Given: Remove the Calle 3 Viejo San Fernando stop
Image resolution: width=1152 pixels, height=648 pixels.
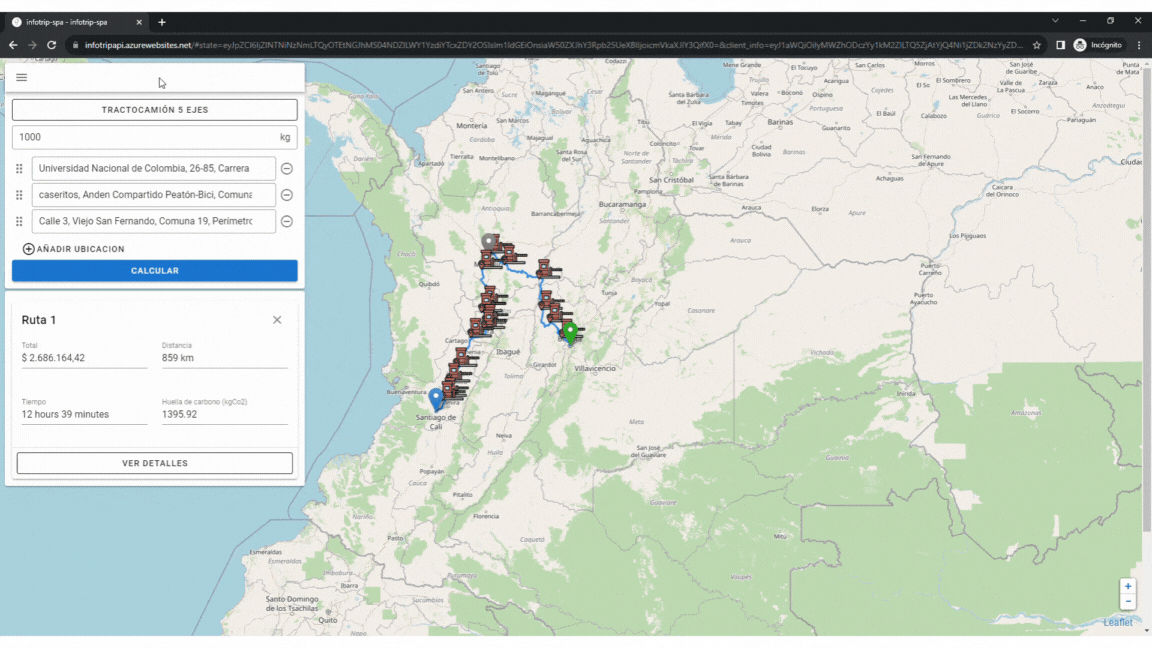Looking at the screenshot, I should point(286,221).
